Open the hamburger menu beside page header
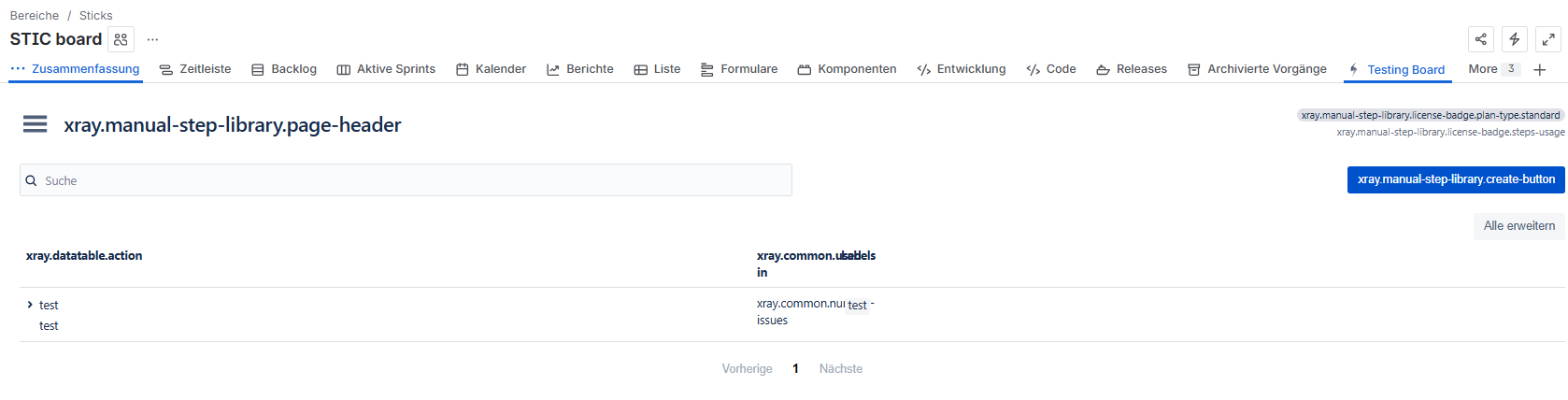 [35, 124]
